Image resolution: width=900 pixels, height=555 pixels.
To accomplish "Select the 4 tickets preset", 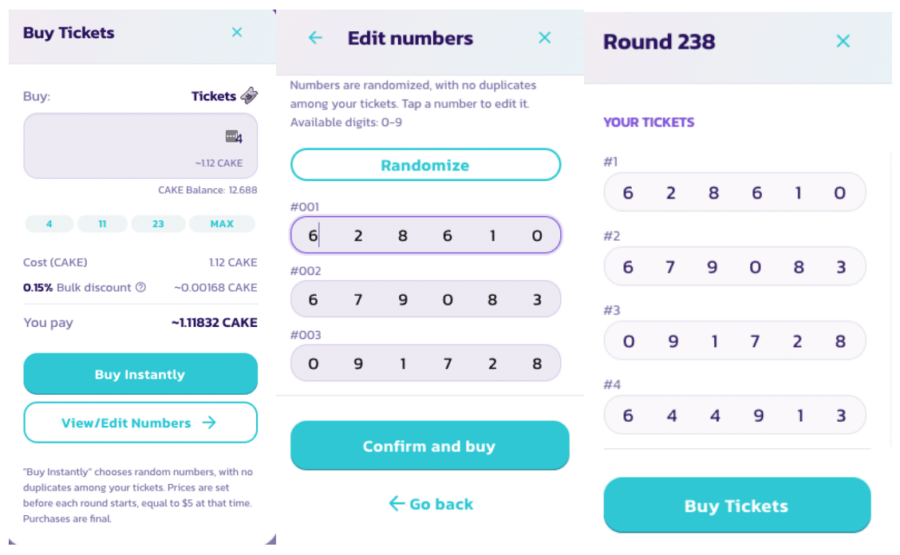I will (x=49, y=224).
